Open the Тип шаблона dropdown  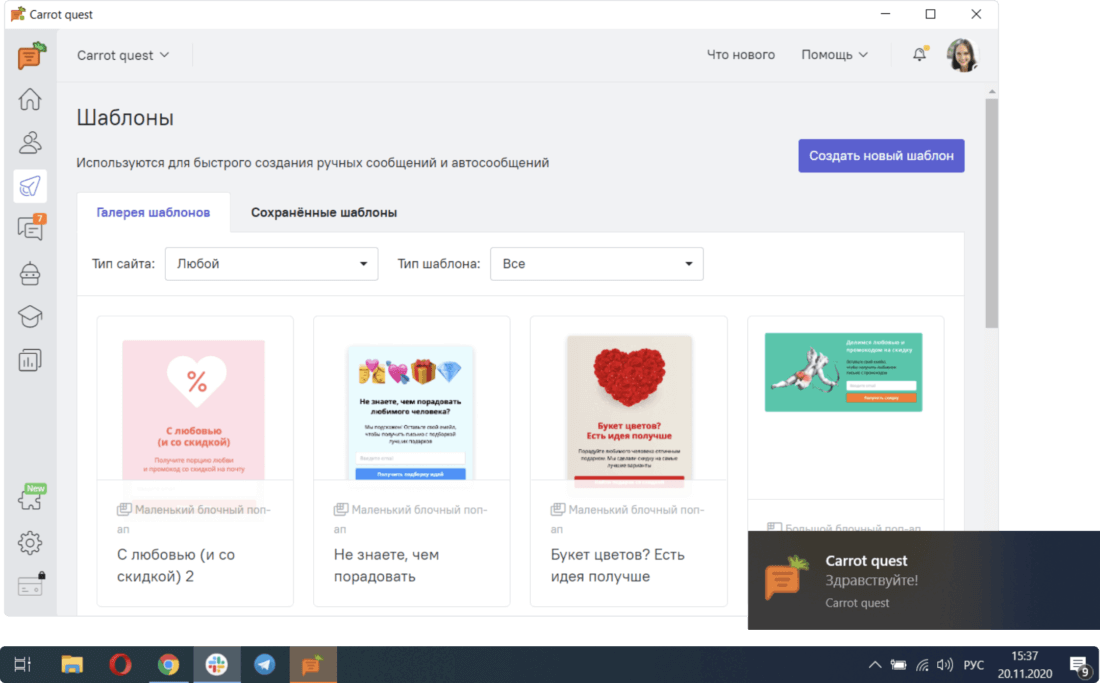(596, 264)
